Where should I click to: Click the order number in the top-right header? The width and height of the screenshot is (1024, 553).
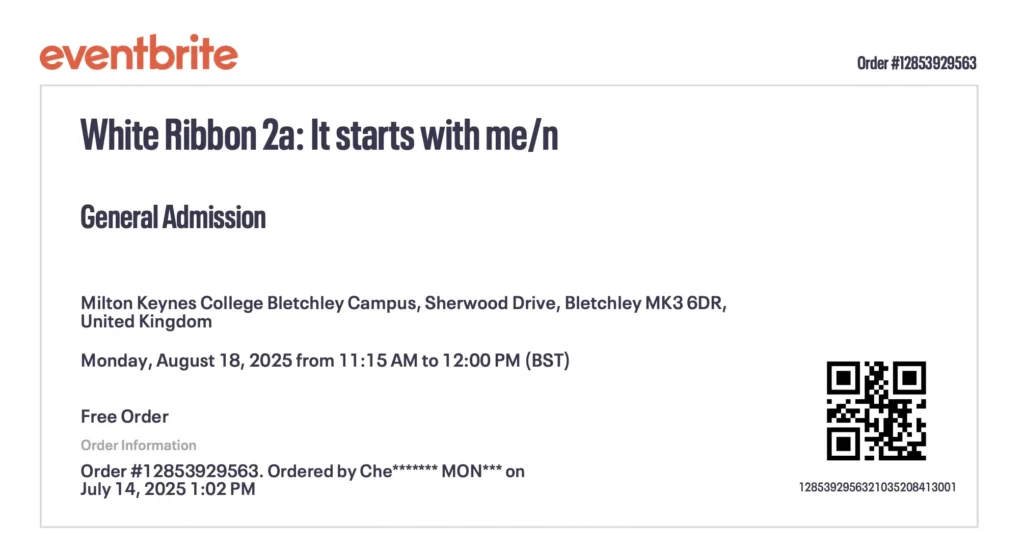(x=916, y=63)
